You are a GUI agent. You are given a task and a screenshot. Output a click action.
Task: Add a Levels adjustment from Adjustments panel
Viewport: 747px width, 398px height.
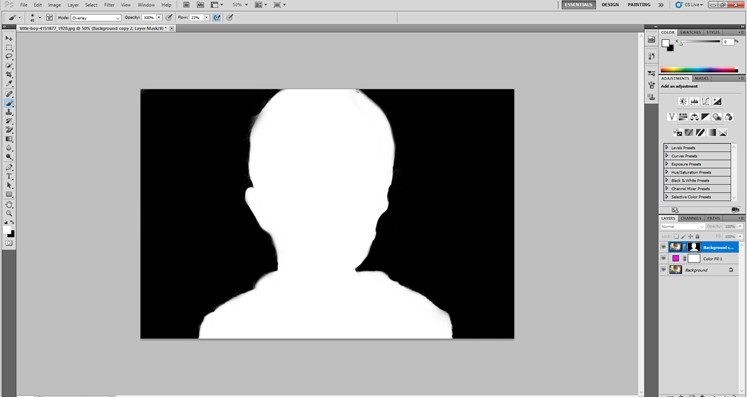pos(694,101)
